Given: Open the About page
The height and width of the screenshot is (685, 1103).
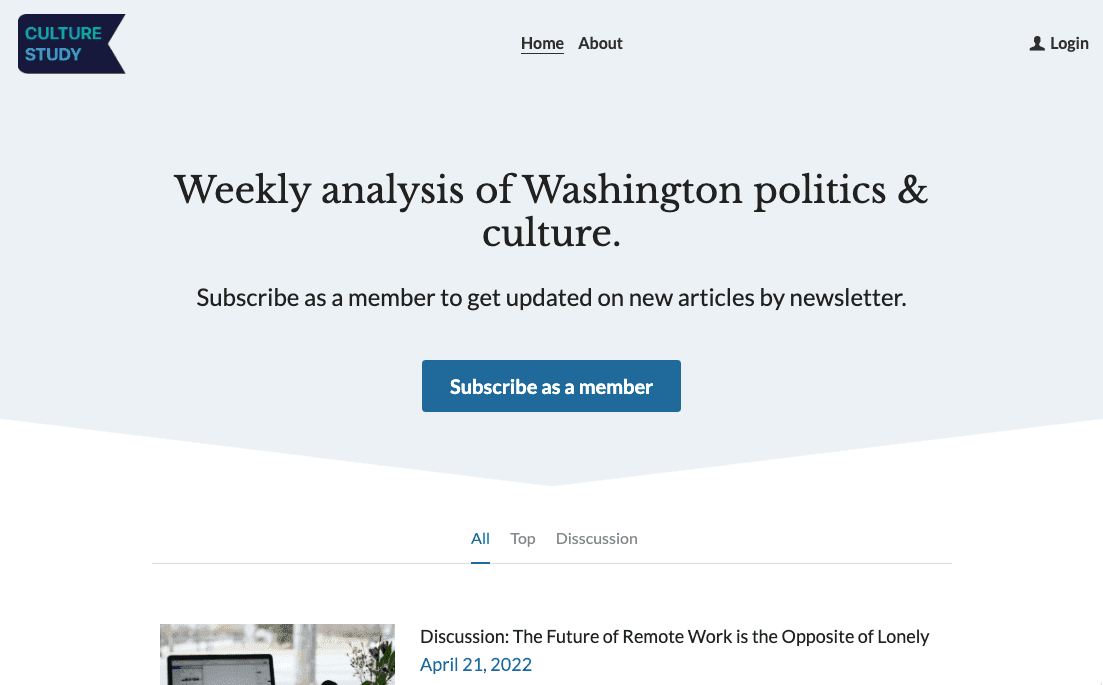Looking at the screenshot, I should pos(600,43).
